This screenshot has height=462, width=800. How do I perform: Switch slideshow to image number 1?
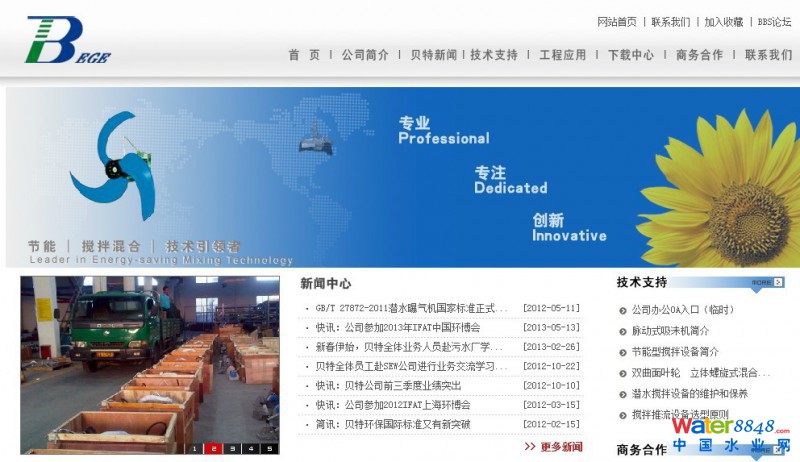[x=194, y=448]
